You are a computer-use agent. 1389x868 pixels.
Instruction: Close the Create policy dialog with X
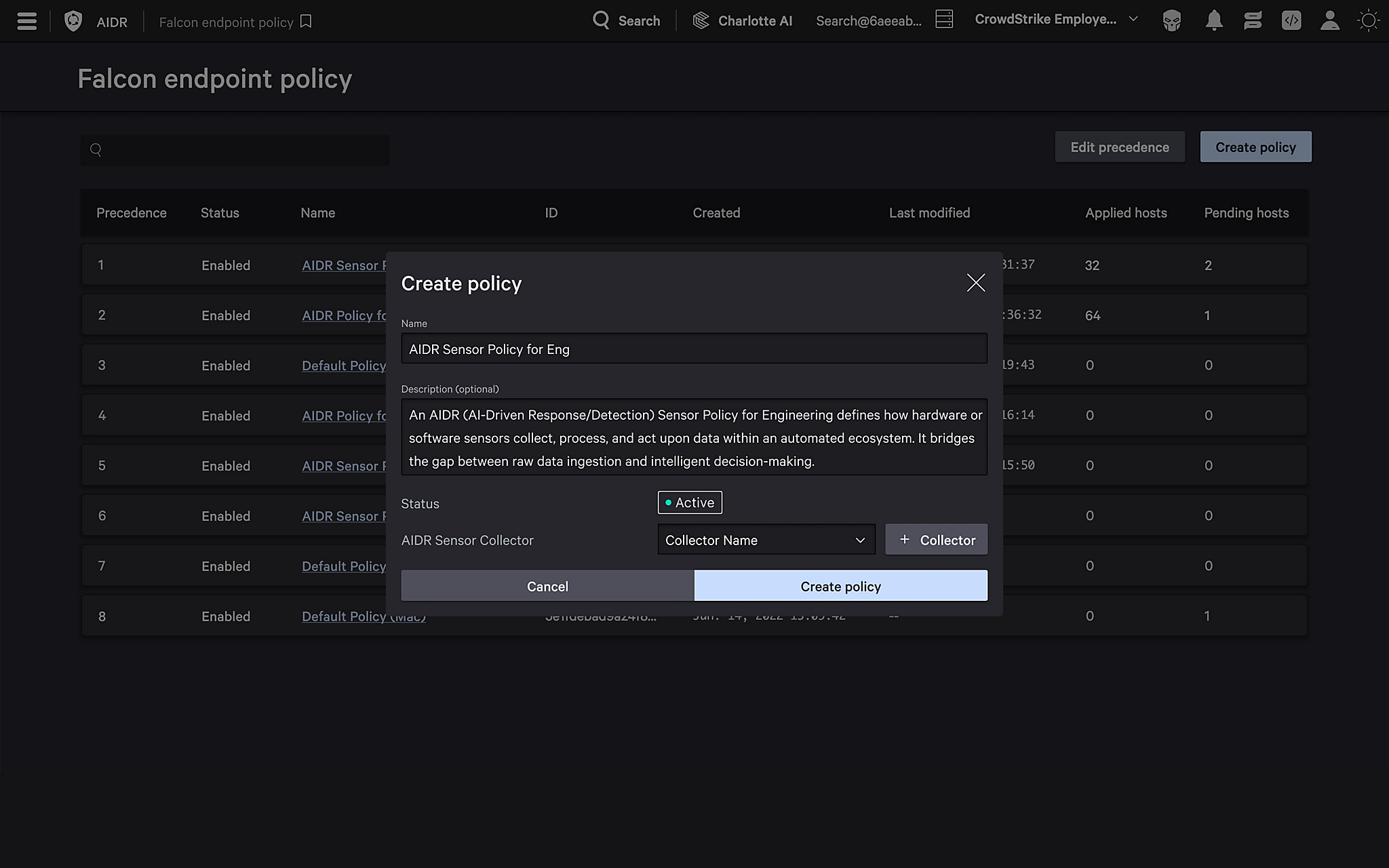(975, 283)
